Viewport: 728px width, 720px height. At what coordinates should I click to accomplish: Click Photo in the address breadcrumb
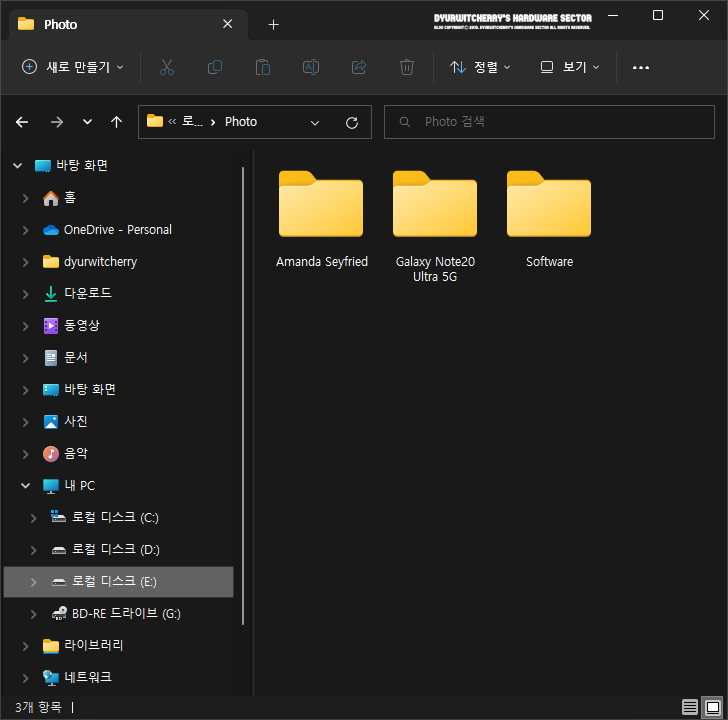click(241, 122)
